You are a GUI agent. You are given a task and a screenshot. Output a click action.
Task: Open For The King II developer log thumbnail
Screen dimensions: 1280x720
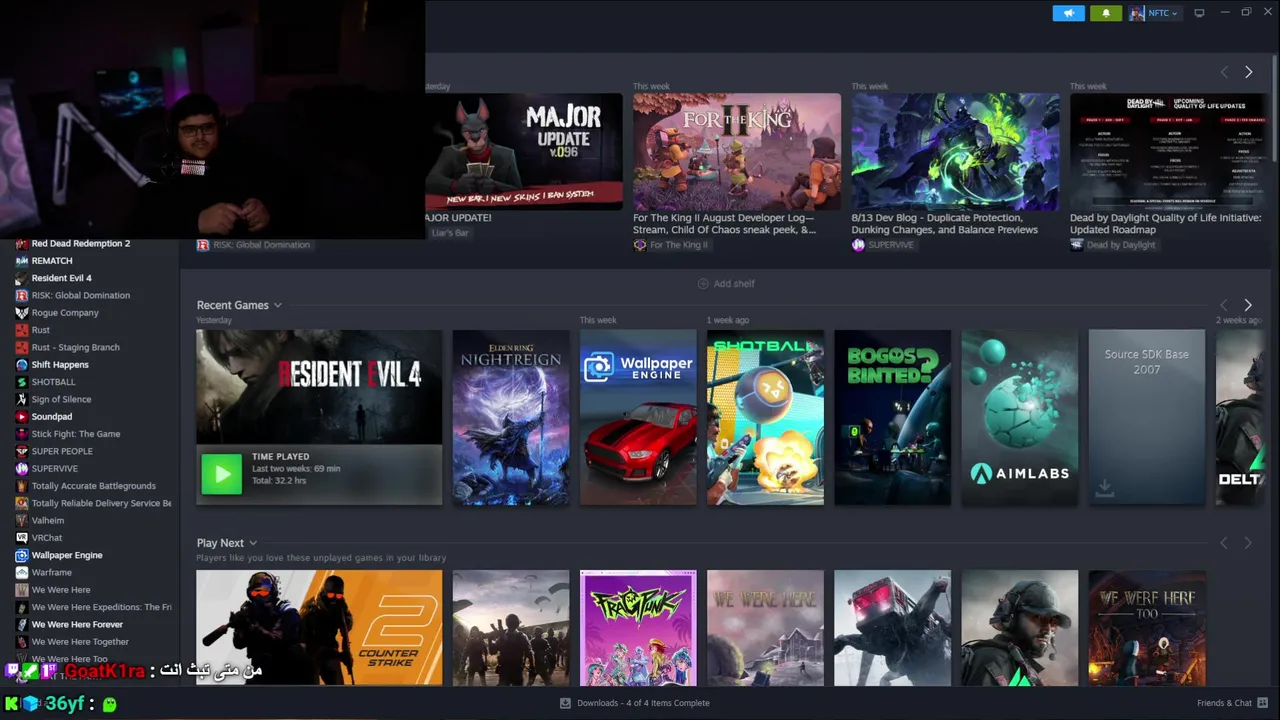point(737,152)
